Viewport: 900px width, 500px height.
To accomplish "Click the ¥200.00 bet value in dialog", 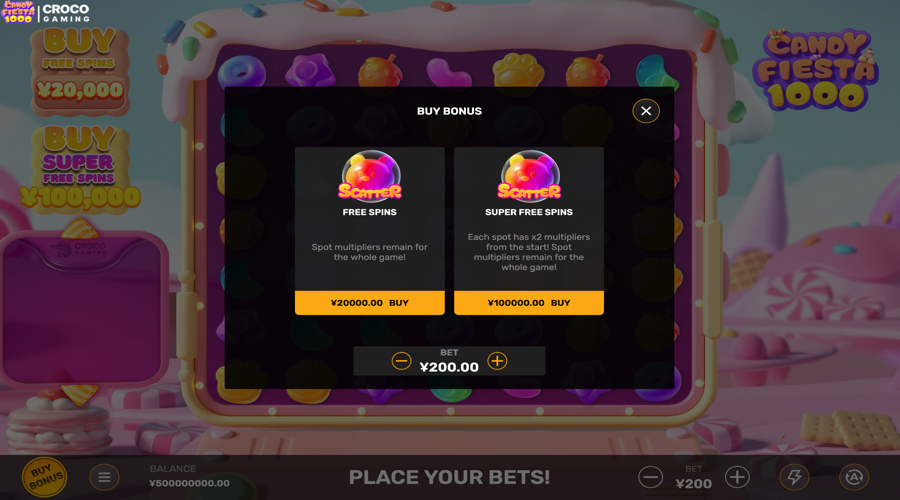I will point(449,367).
